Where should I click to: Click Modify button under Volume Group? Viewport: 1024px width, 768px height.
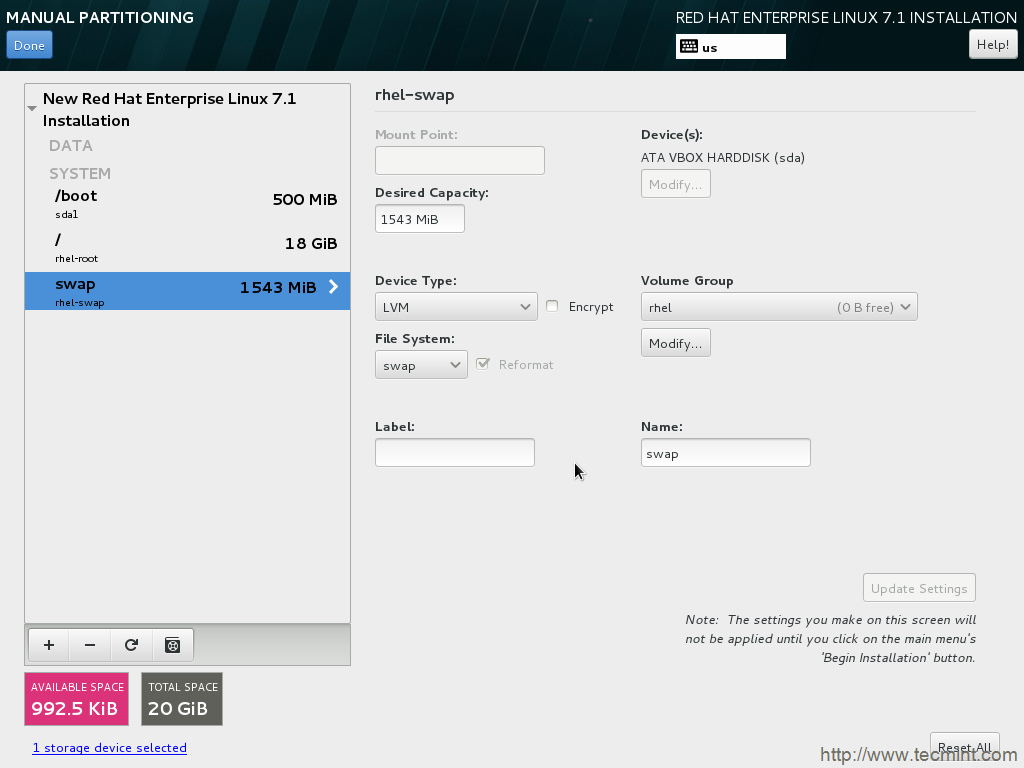coord(675,344)
